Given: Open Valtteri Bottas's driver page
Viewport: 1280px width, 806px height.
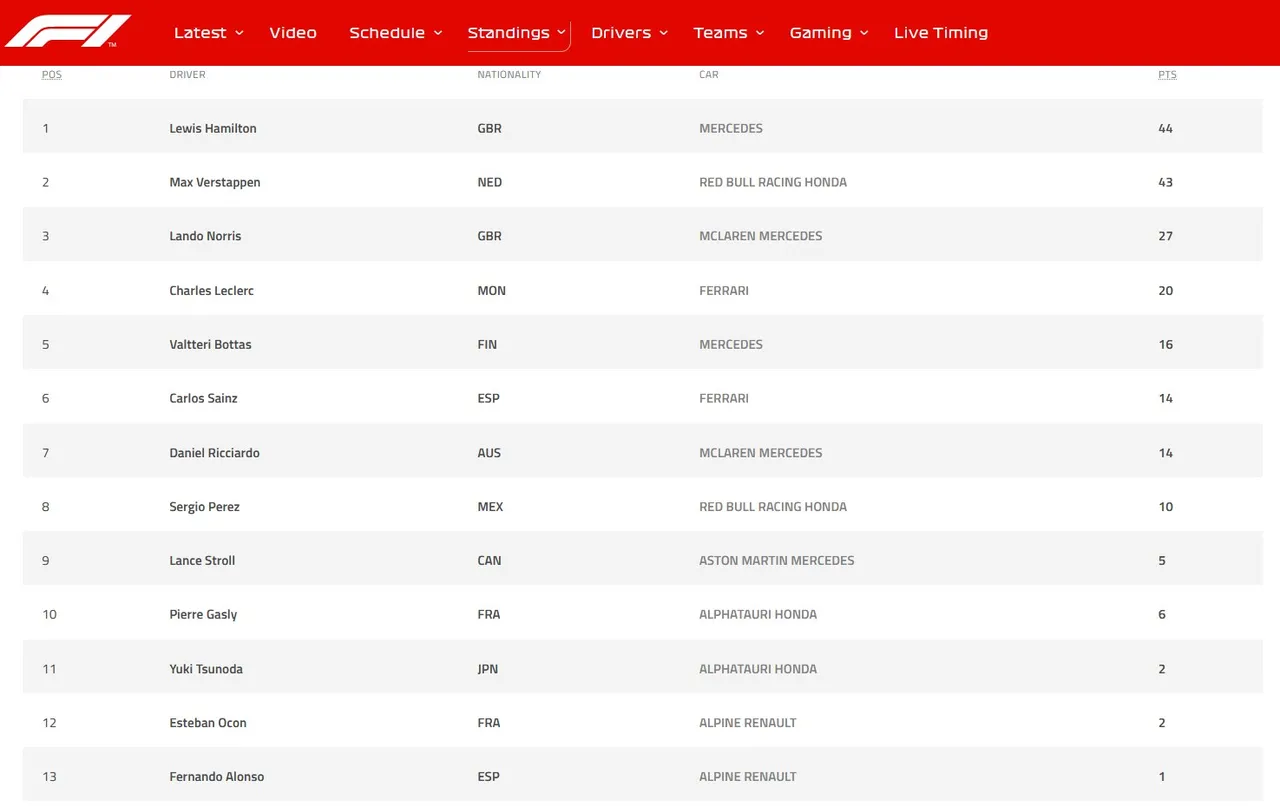Looking at the screenshot, I should coord(210,344).
